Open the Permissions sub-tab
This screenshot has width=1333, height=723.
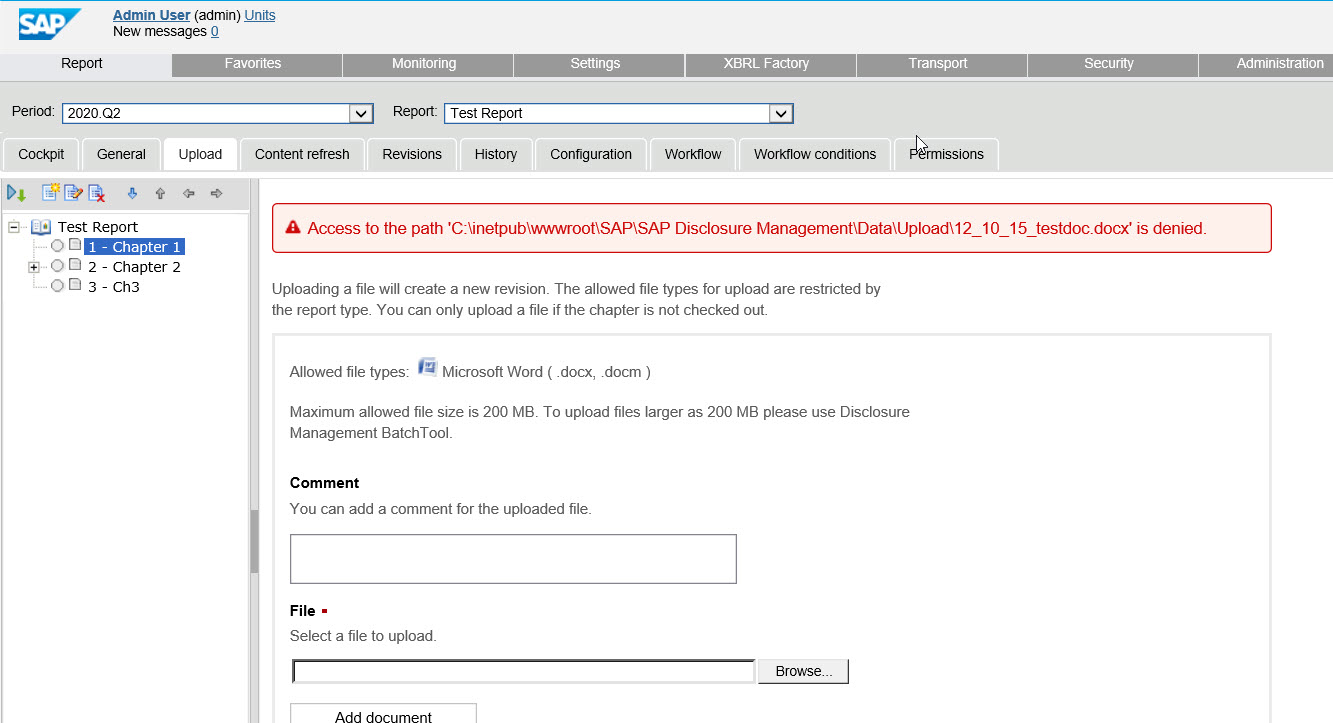946,154
